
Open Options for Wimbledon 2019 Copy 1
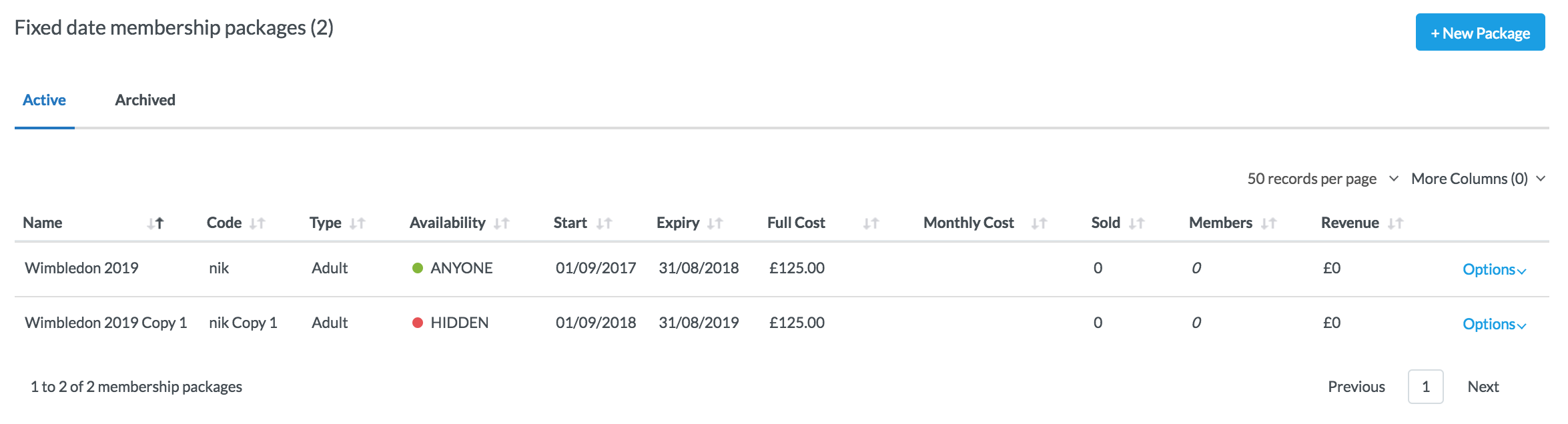point(1494,324)
